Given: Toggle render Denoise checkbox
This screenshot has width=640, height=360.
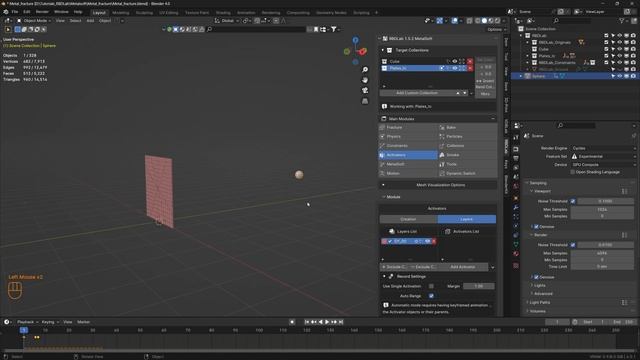Looking at the screenshot, I should pos(536,277).
